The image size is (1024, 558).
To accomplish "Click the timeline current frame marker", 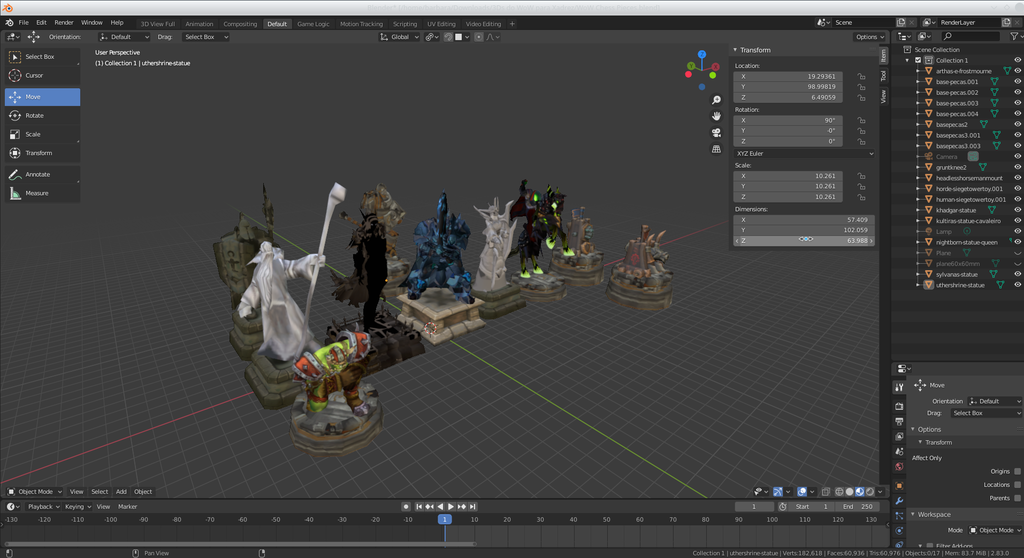I will tap(445, 519).
